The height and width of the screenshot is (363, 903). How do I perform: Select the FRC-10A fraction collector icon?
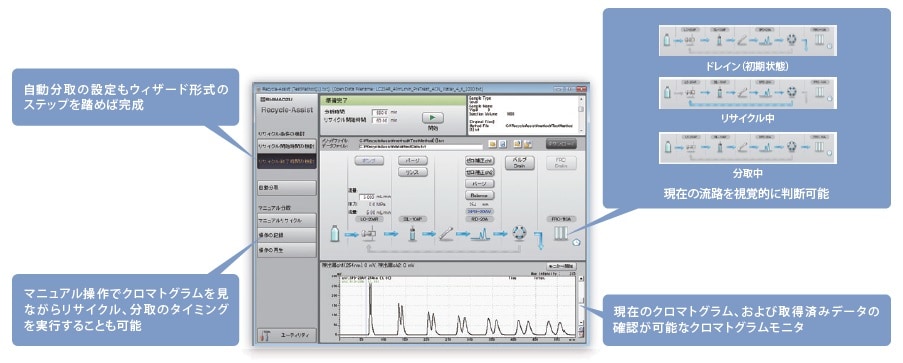[560, 233]
